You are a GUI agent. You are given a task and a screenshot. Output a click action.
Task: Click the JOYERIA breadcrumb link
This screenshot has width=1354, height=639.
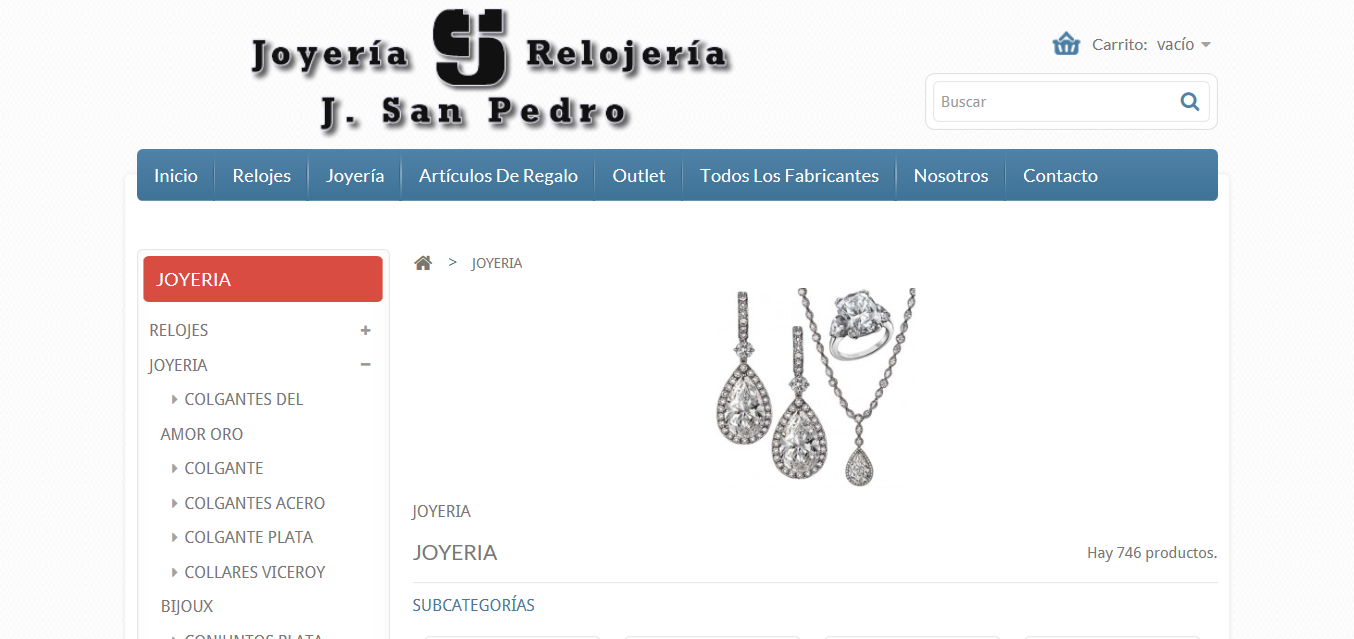[497, 263]
